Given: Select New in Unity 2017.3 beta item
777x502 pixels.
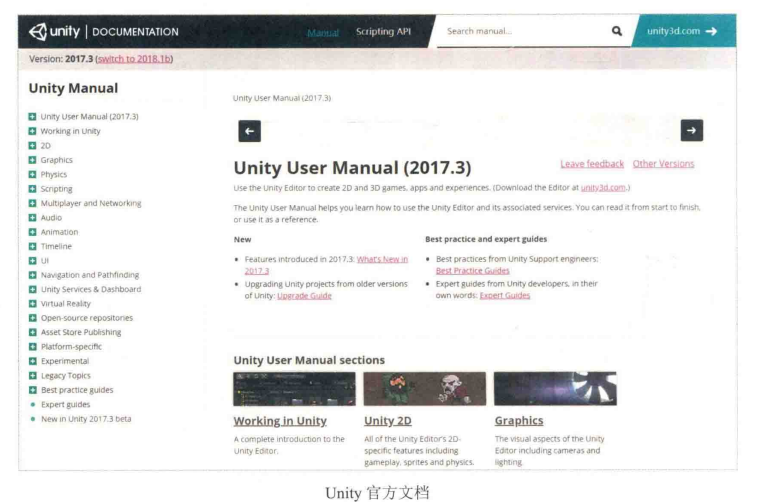Looking at the screenshot, I should pyautogui.click(x=86, y=419).
